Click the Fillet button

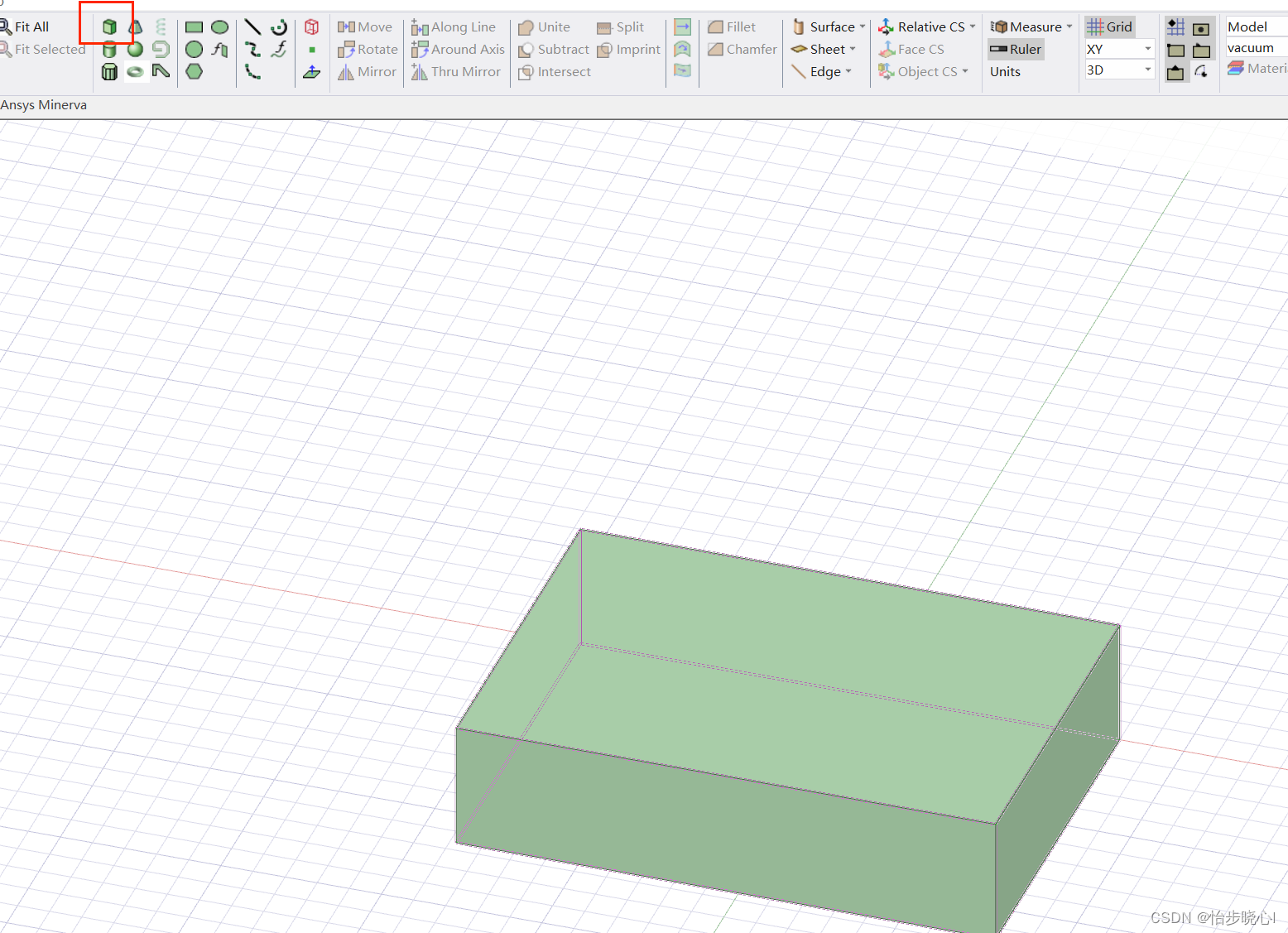click(x=732, y=27)
